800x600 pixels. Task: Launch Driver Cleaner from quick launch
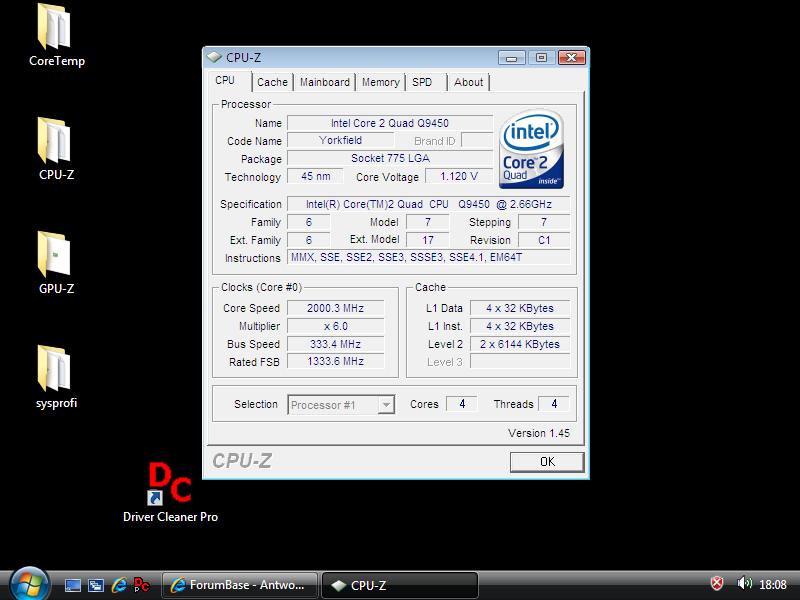(141, 585)
